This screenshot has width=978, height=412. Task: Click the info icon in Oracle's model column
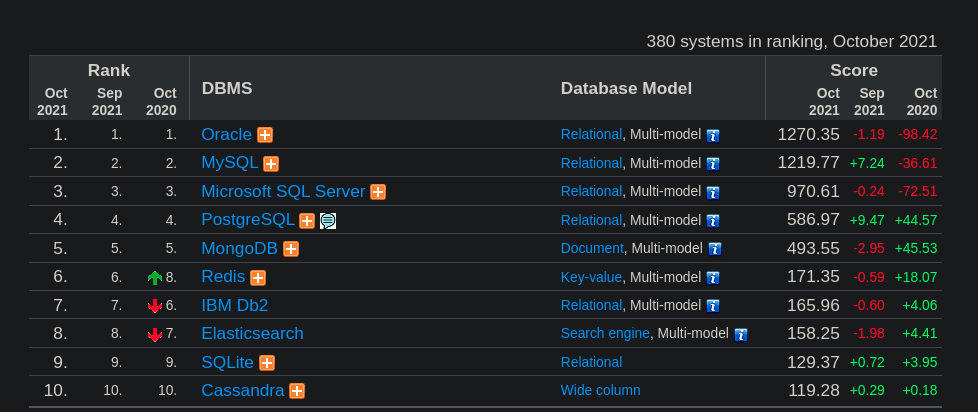point(713,136)
